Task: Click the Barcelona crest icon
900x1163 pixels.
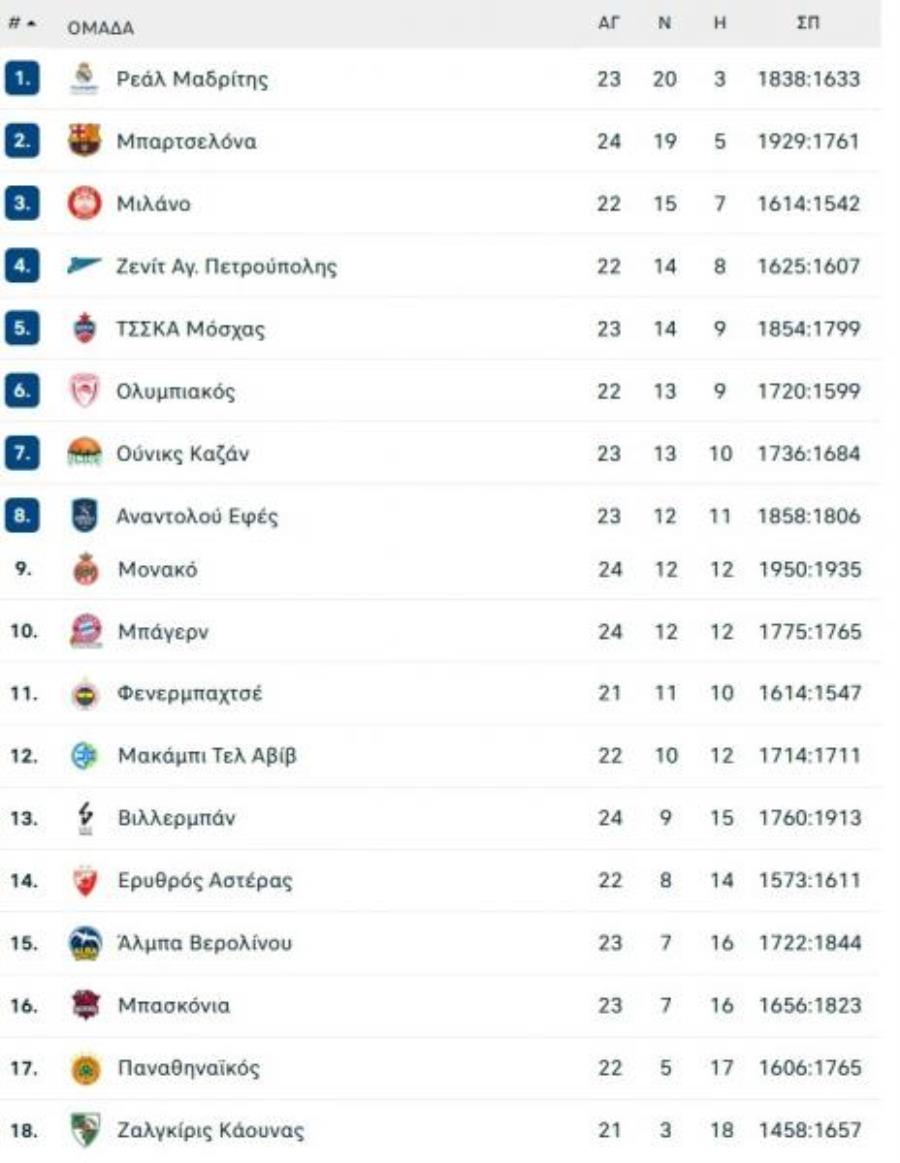Action: click(84, 141)
